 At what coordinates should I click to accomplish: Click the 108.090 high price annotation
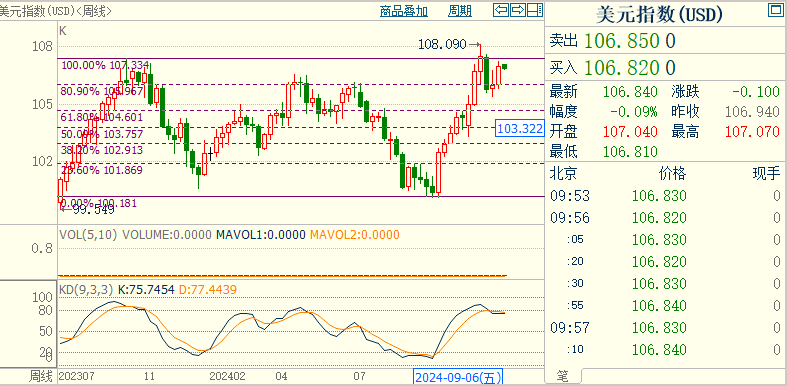pyautogui.click(x=450, y=45)
